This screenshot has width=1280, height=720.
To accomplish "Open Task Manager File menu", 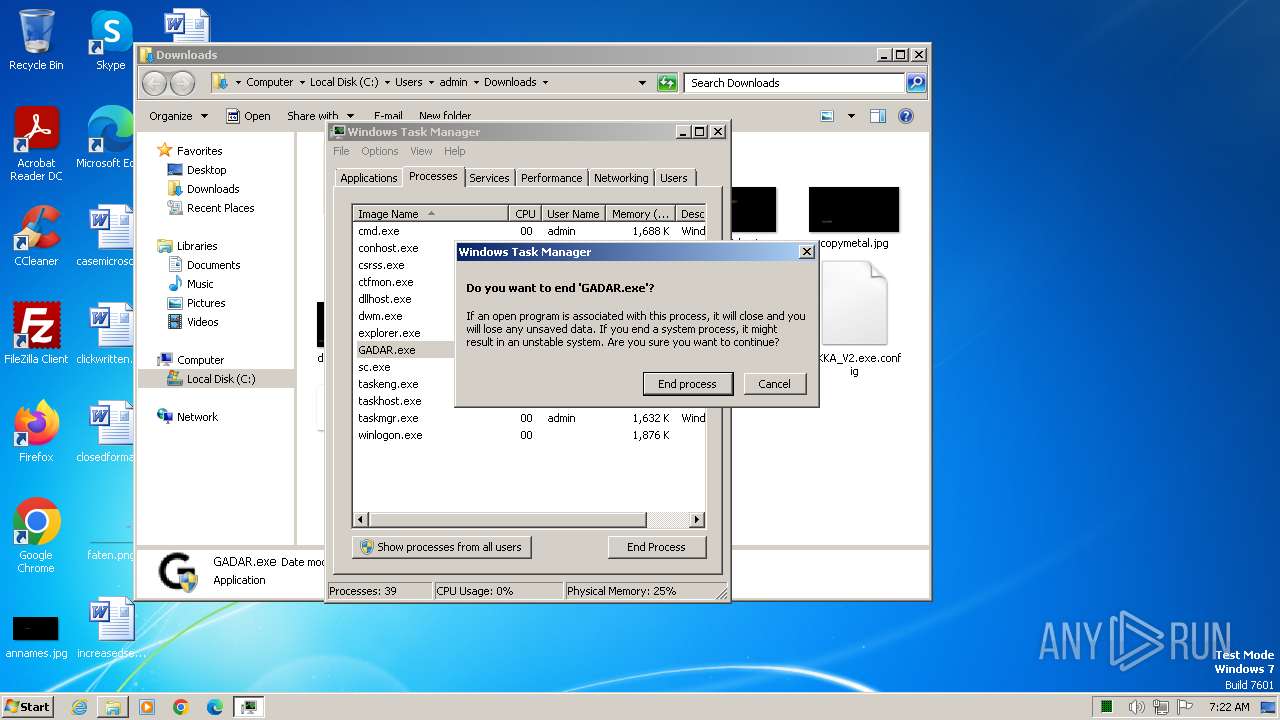I will click(341, 151).
